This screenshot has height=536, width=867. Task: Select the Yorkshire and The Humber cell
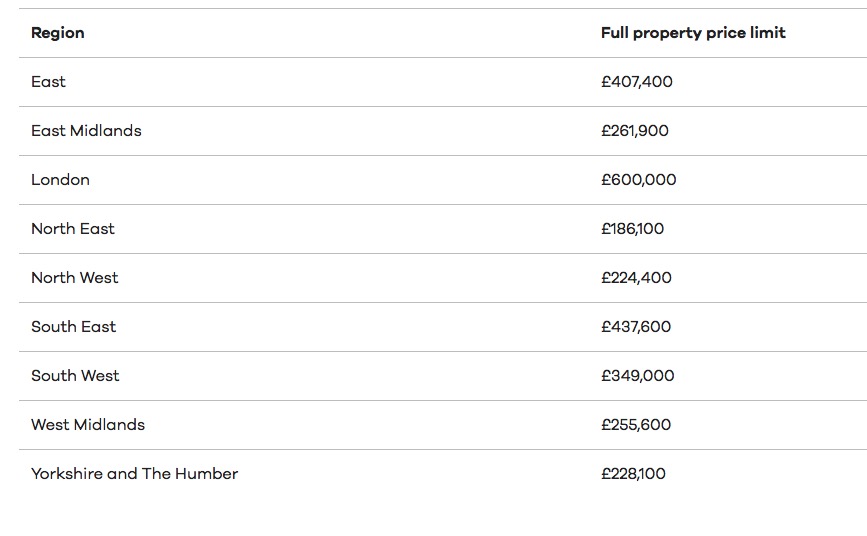[x=135, y=474]
